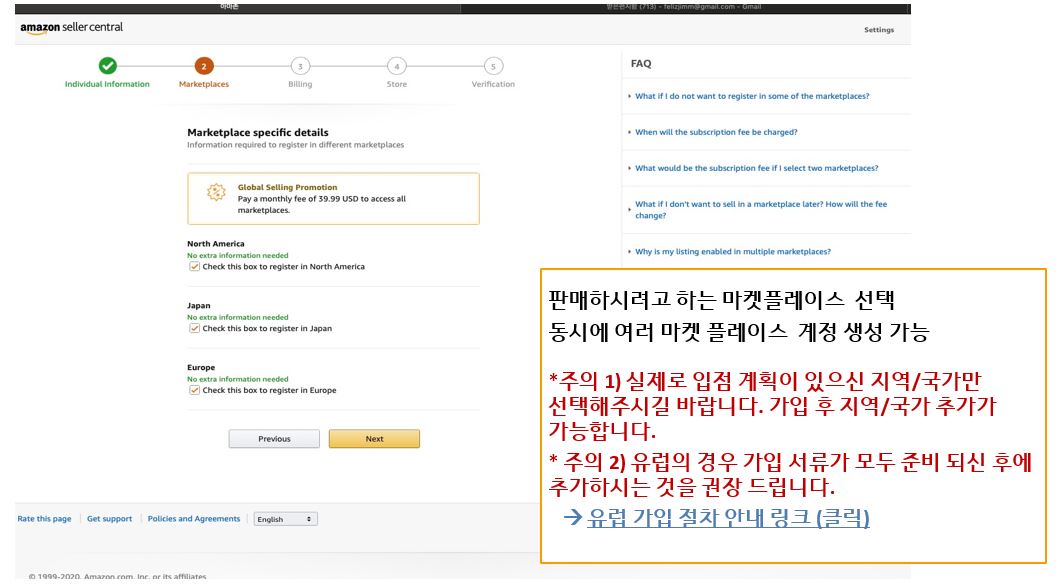Open the Policies and Agreements link
This screenshot has width=1058, height=584.
(194, 519)
